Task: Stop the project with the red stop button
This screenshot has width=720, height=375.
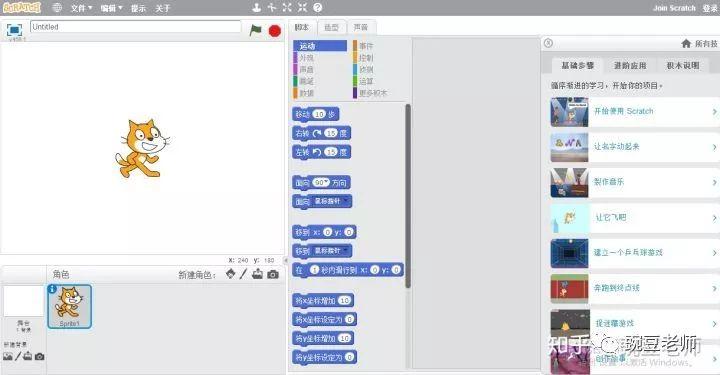Action: tap(275, 31)
